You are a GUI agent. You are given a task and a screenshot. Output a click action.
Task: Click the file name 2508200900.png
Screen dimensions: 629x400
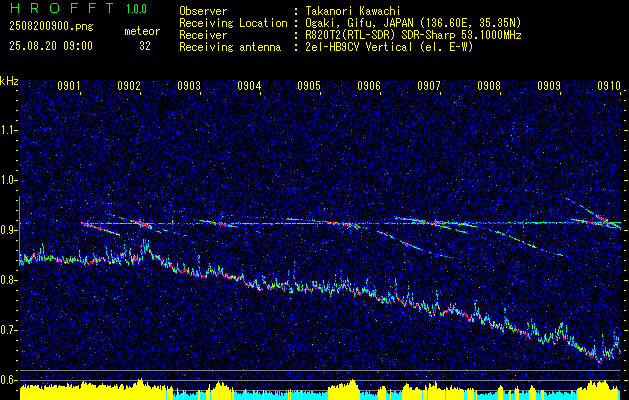click(51, 27)
